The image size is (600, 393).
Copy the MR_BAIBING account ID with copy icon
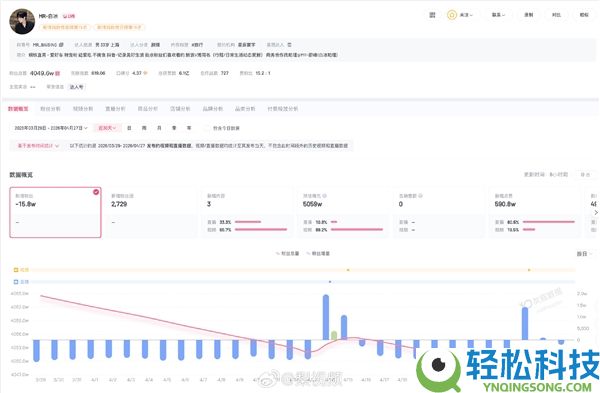point(61,45)
